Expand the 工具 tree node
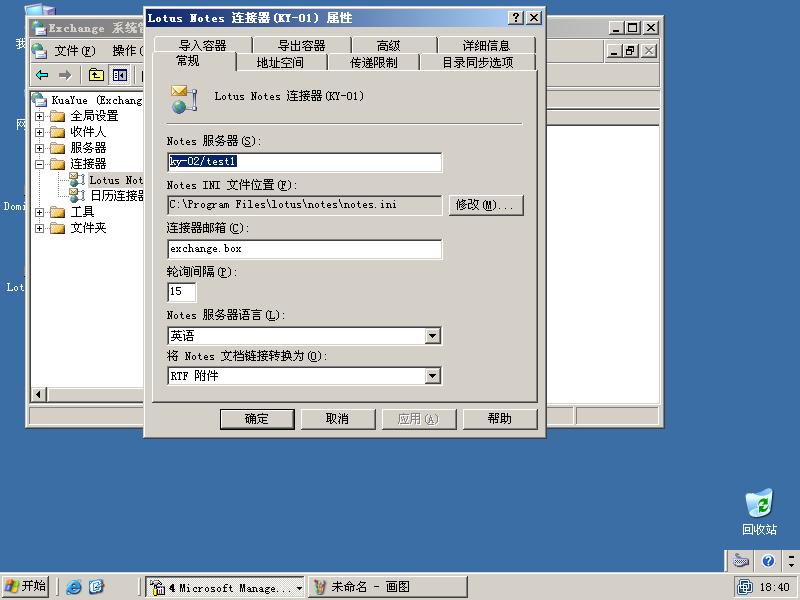 [x=39, y=212]
